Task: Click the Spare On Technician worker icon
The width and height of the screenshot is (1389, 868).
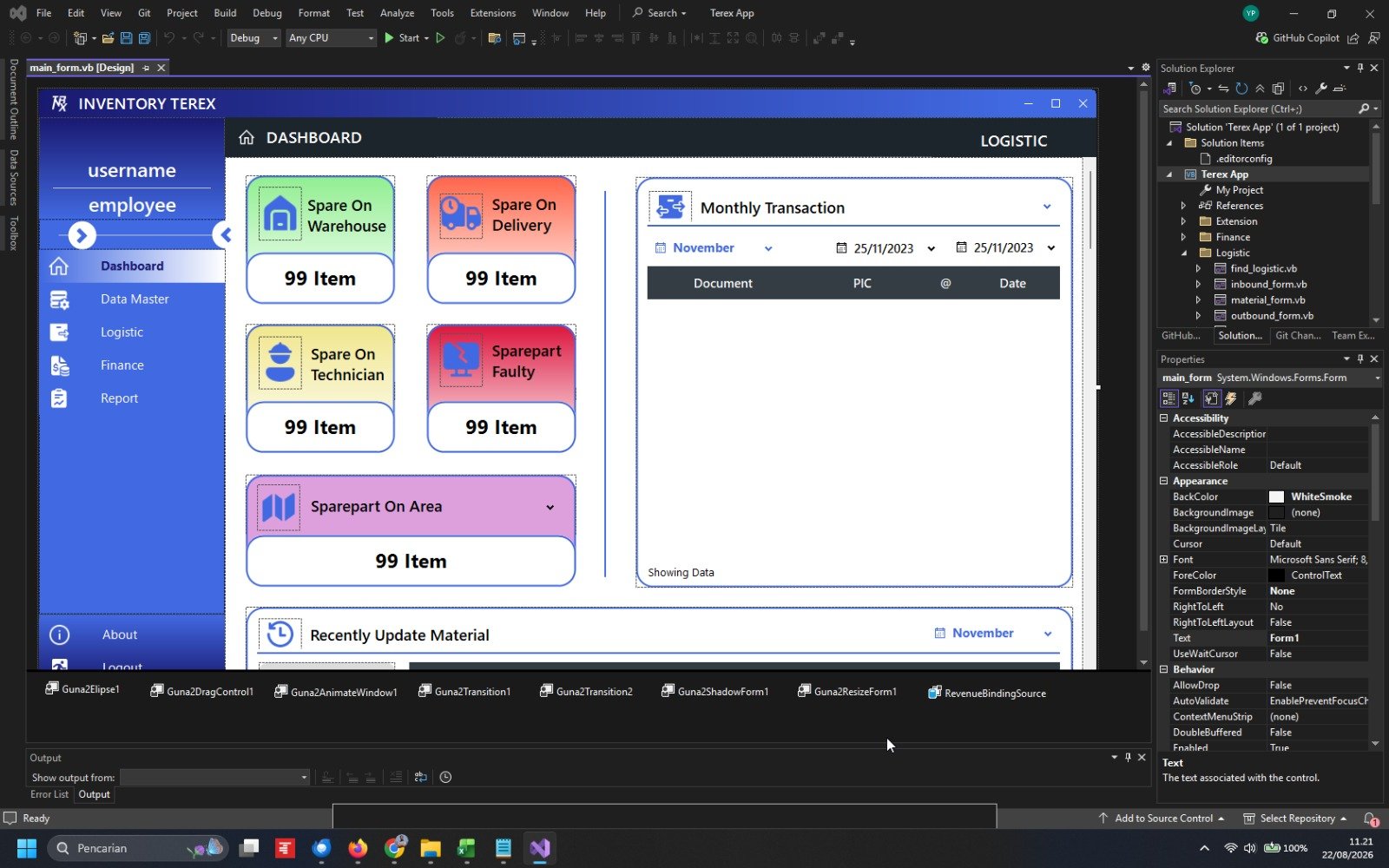Action: (x=280, y=363)
